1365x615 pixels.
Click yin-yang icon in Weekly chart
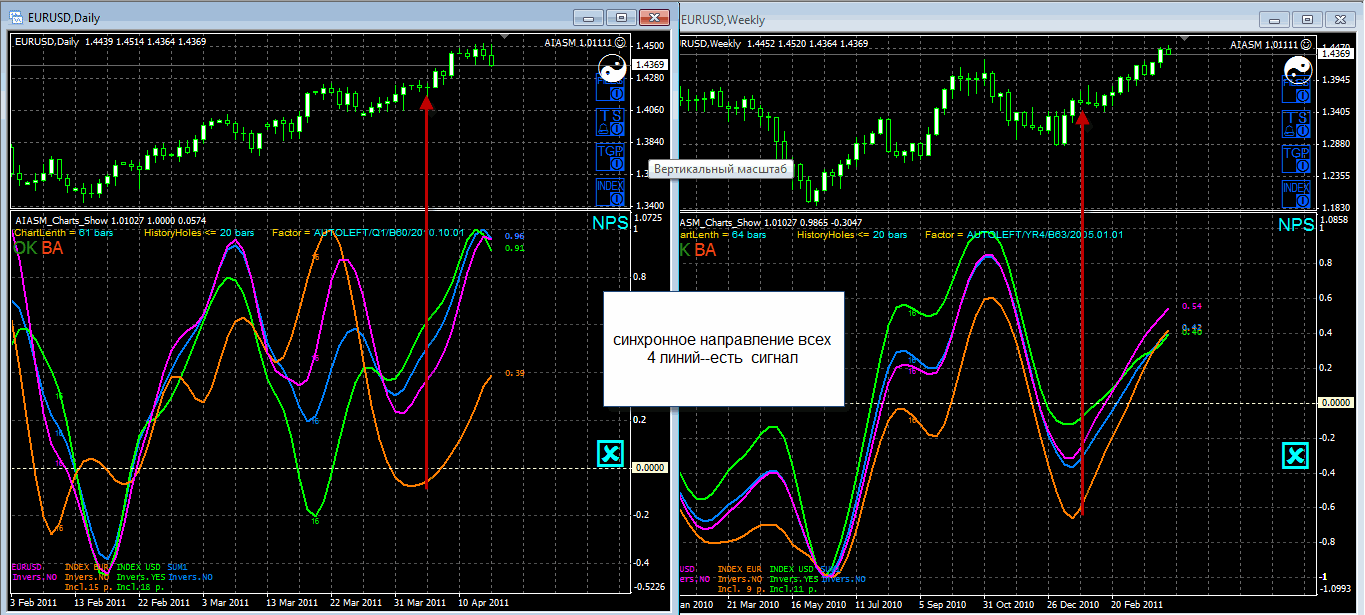(1297, 70)
